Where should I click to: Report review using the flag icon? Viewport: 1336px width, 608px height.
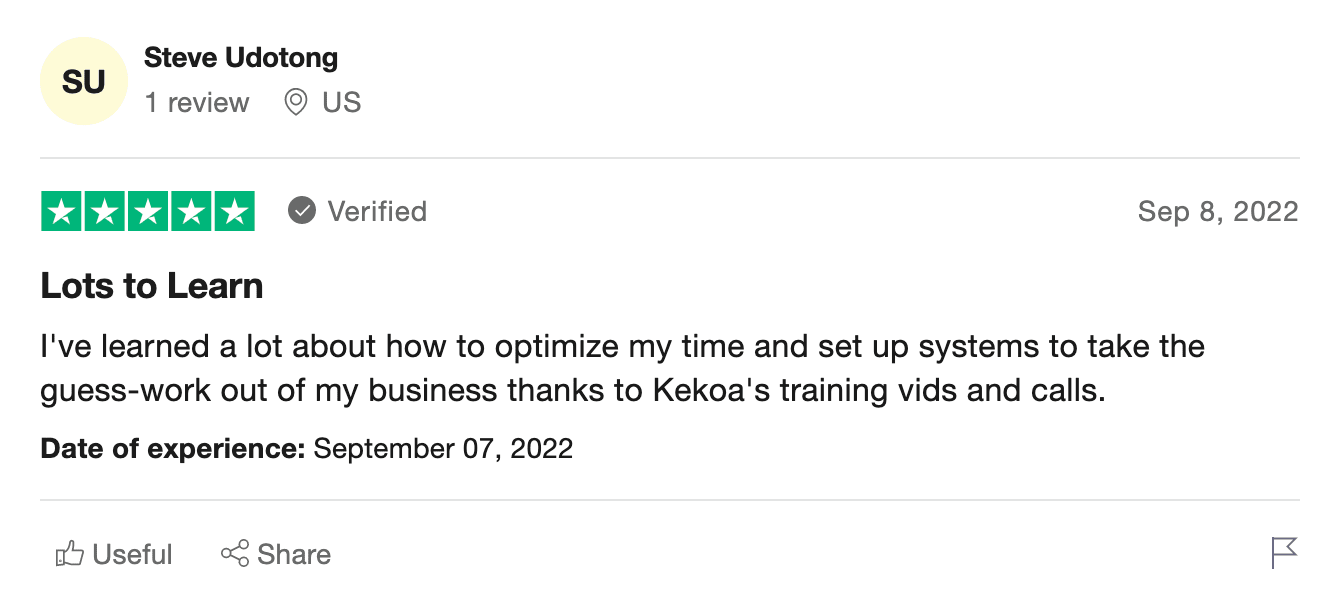1284,552
